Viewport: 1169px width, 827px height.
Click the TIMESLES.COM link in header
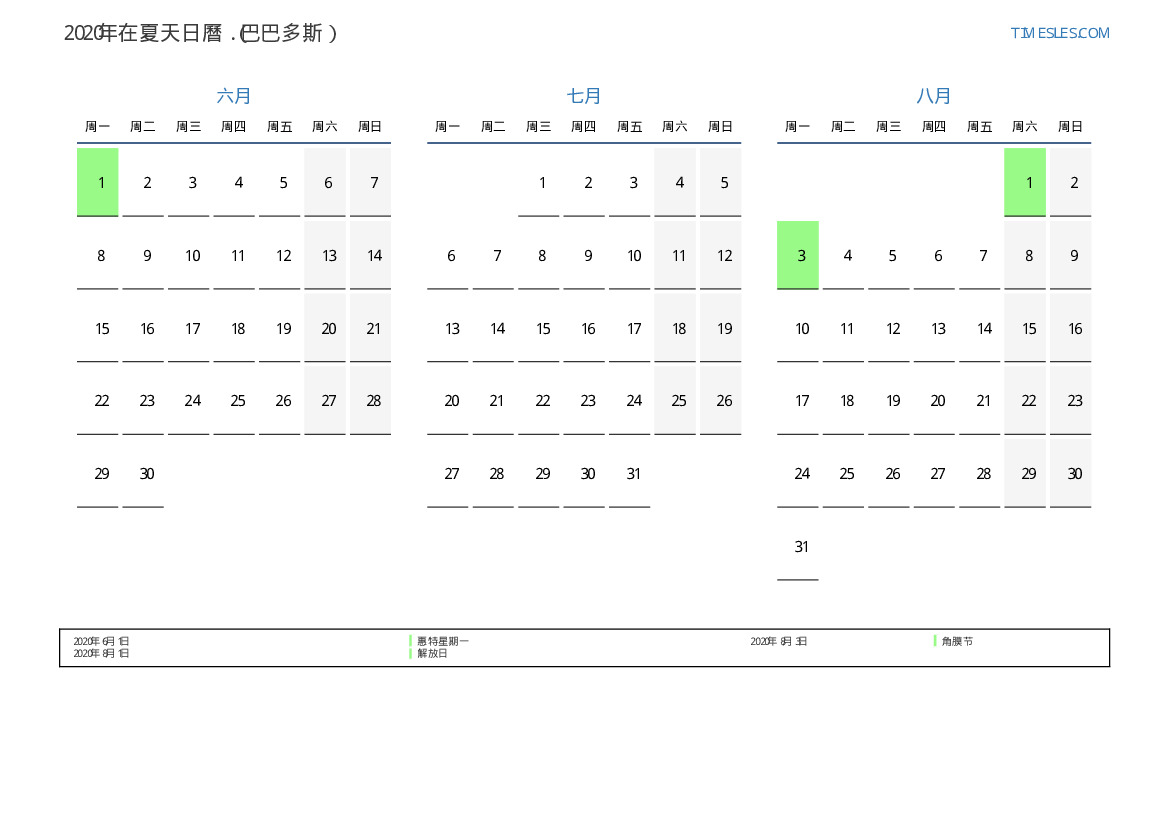(1059, 33)
